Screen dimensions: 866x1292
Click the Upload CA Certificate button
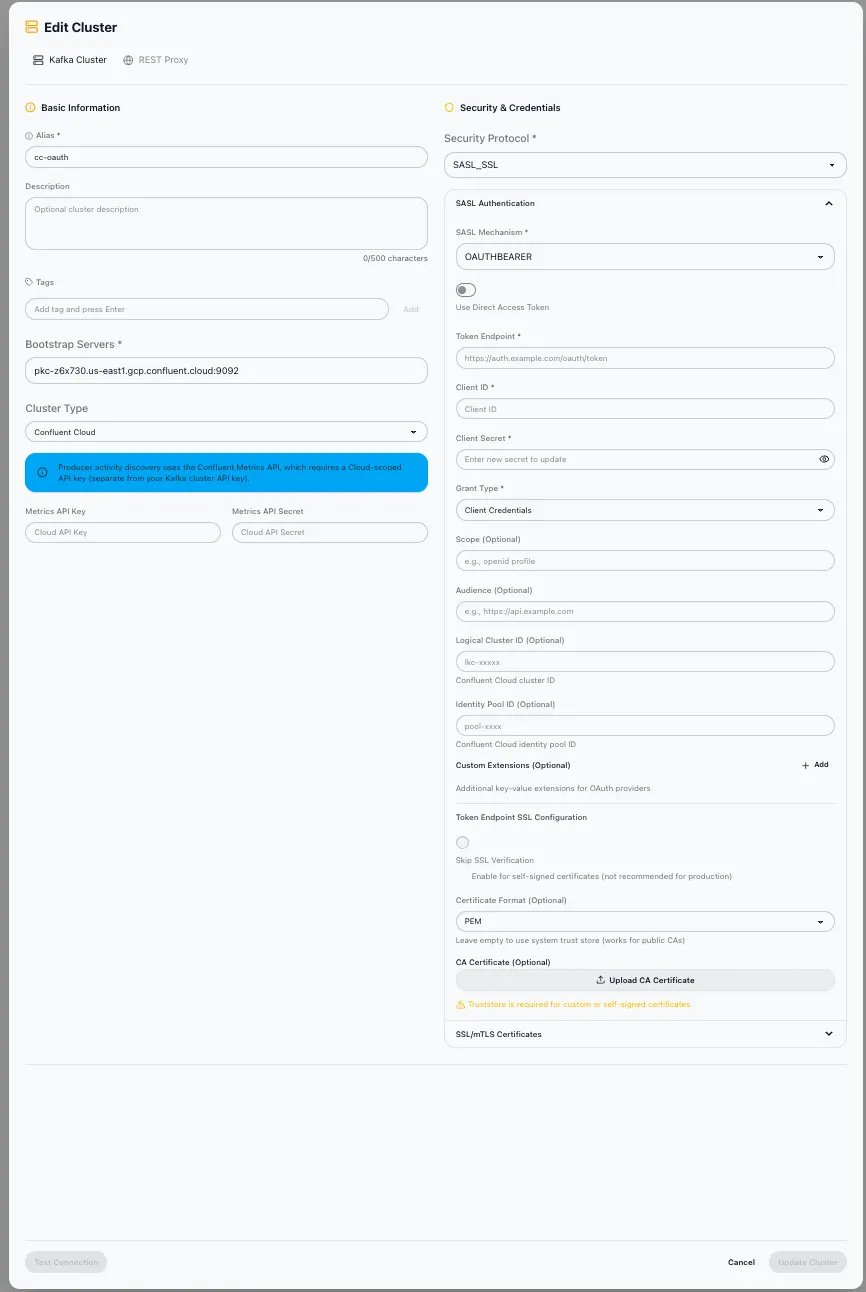tap(644, 980)
